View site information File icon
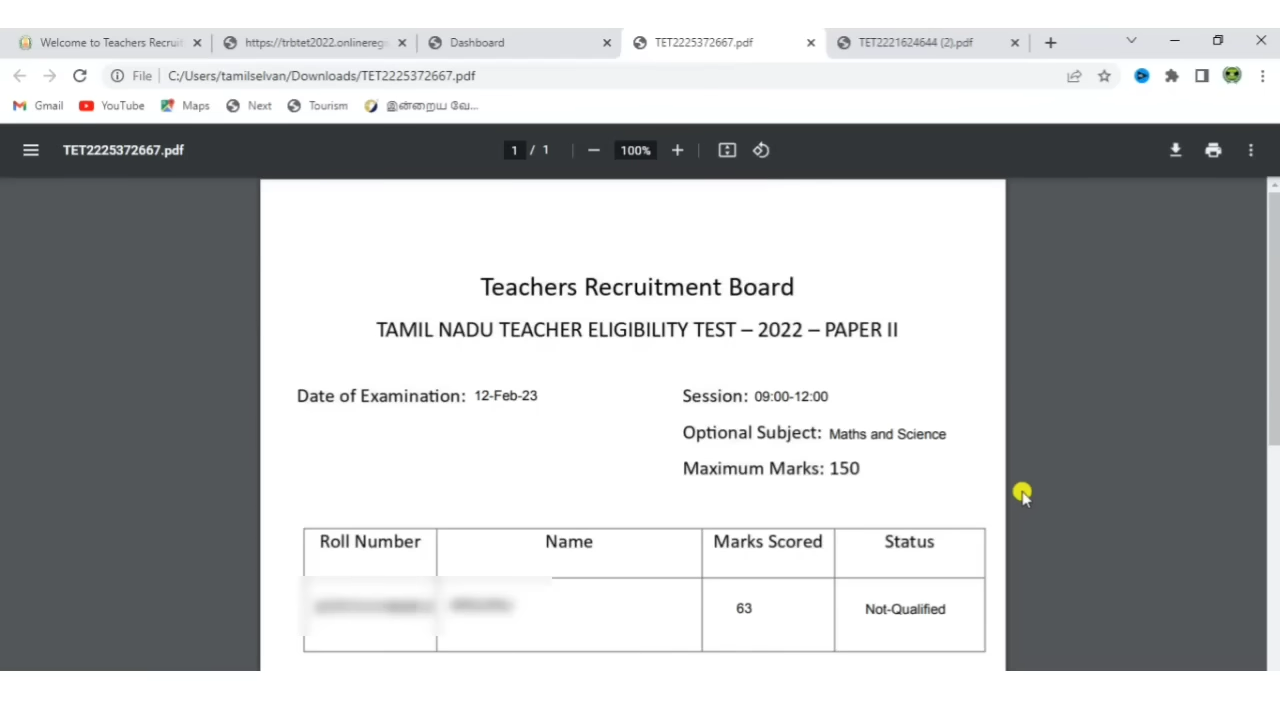This screenshot has width=1280, height=720. pos(132,76)
